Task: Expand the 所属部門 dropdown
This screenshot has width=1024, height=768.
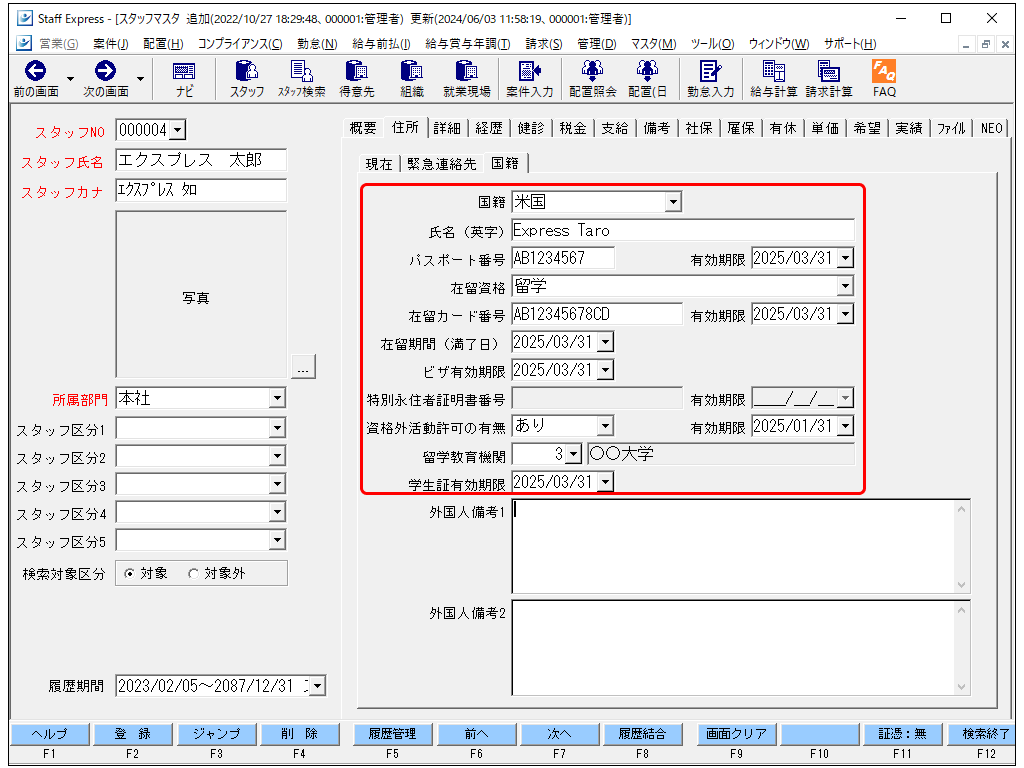Action: point(278,398)
